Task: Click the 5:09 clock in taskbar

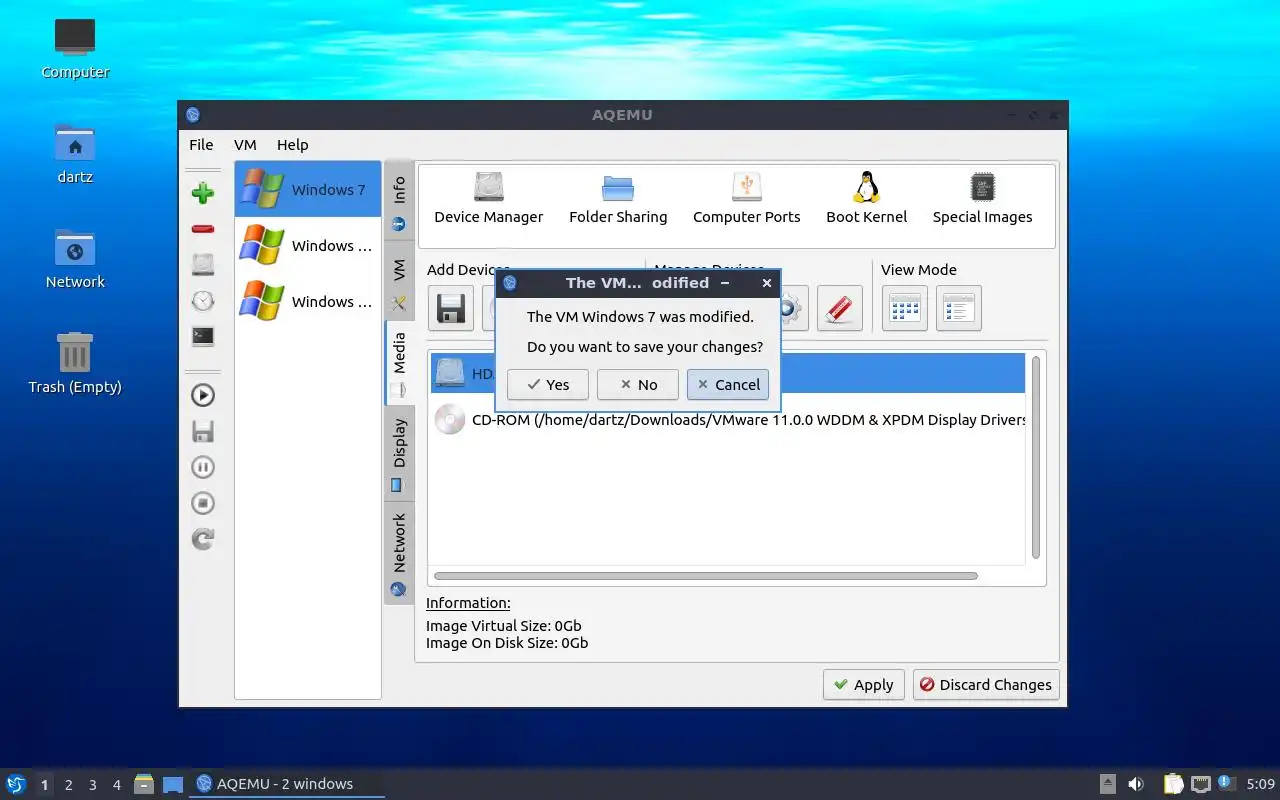Action: coord(1260,784)
